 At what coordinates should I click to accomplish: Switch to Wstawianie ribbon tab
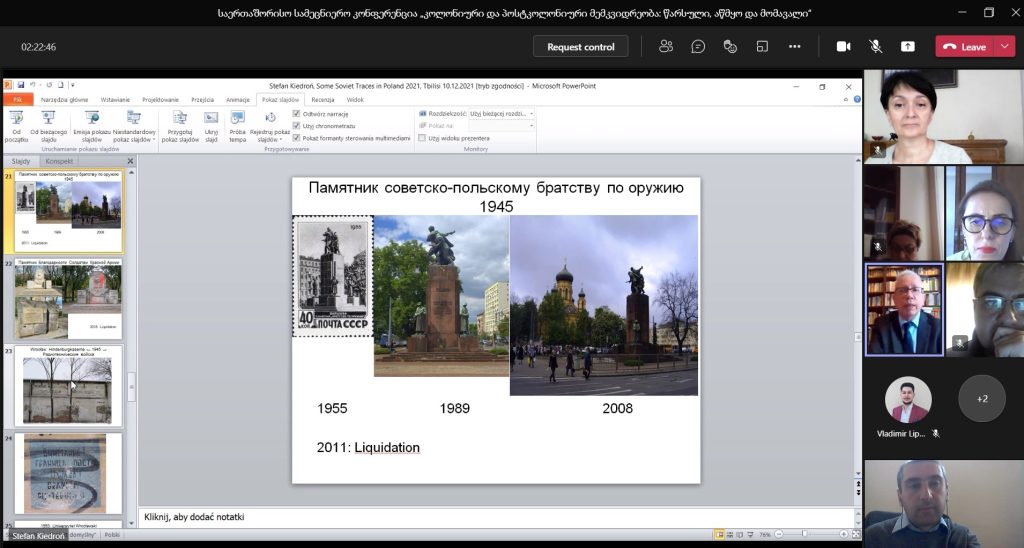(x=115, y=100)
